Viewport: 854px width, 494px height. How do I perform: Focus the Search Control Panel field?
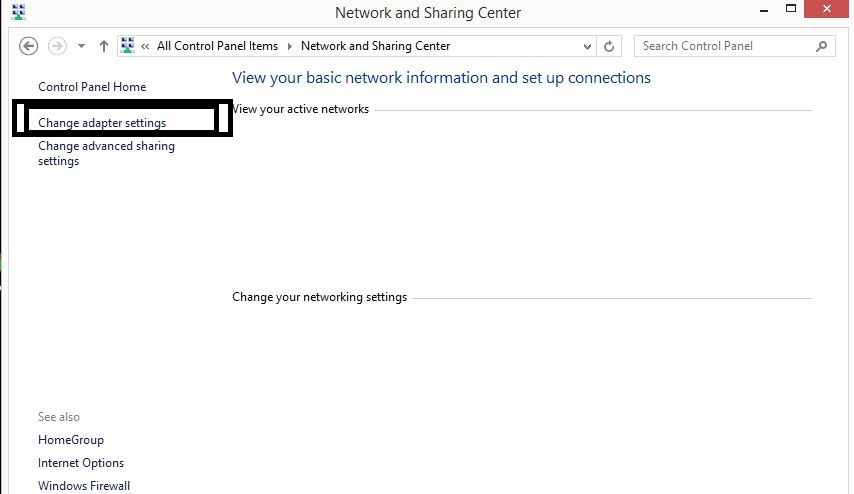tap(727, 46)
